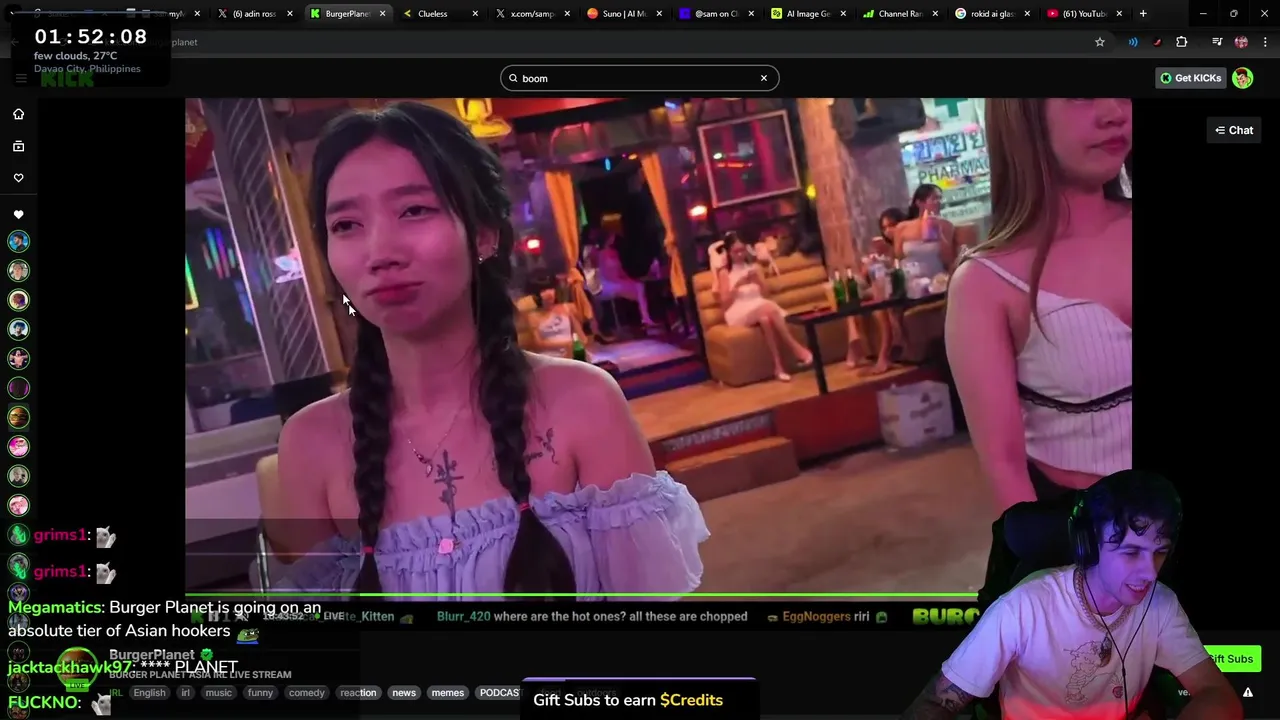Open the Kick user avatar menu
The height and width of the screenshot is (720, 1280).
pyautogui.click(x=1243, y=78)
